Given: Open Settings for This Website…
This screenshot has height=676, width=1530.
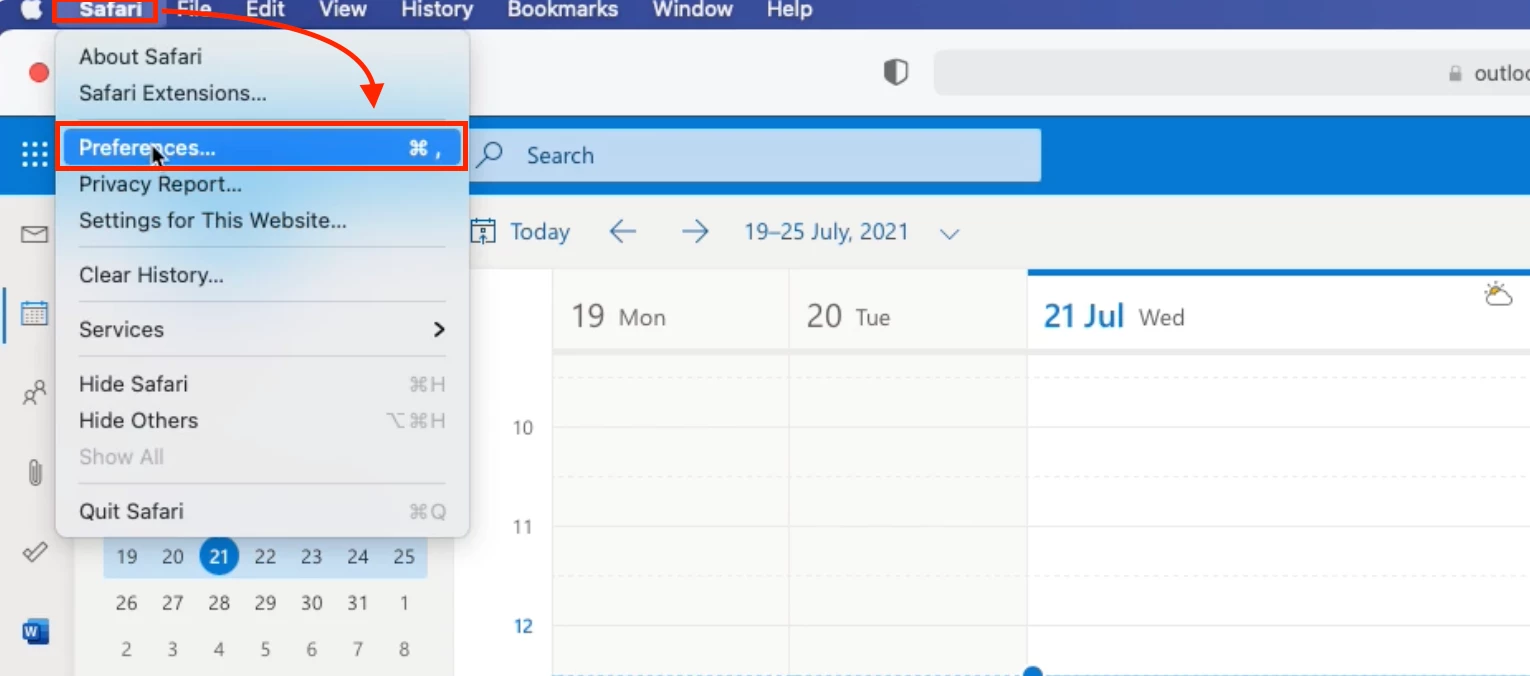Looking at the screenshot, I should (262, 220).
